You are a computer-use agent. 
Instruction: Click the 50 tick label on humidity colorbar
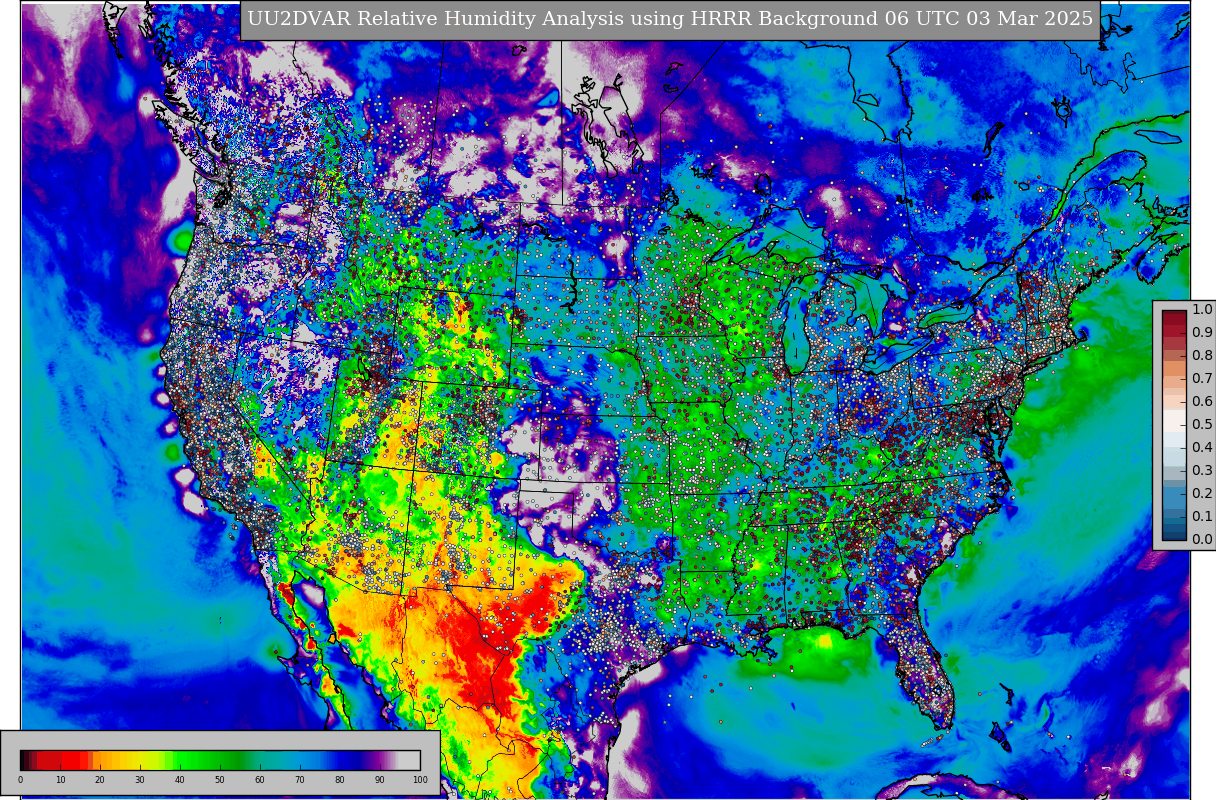click(x=220, y=780)
